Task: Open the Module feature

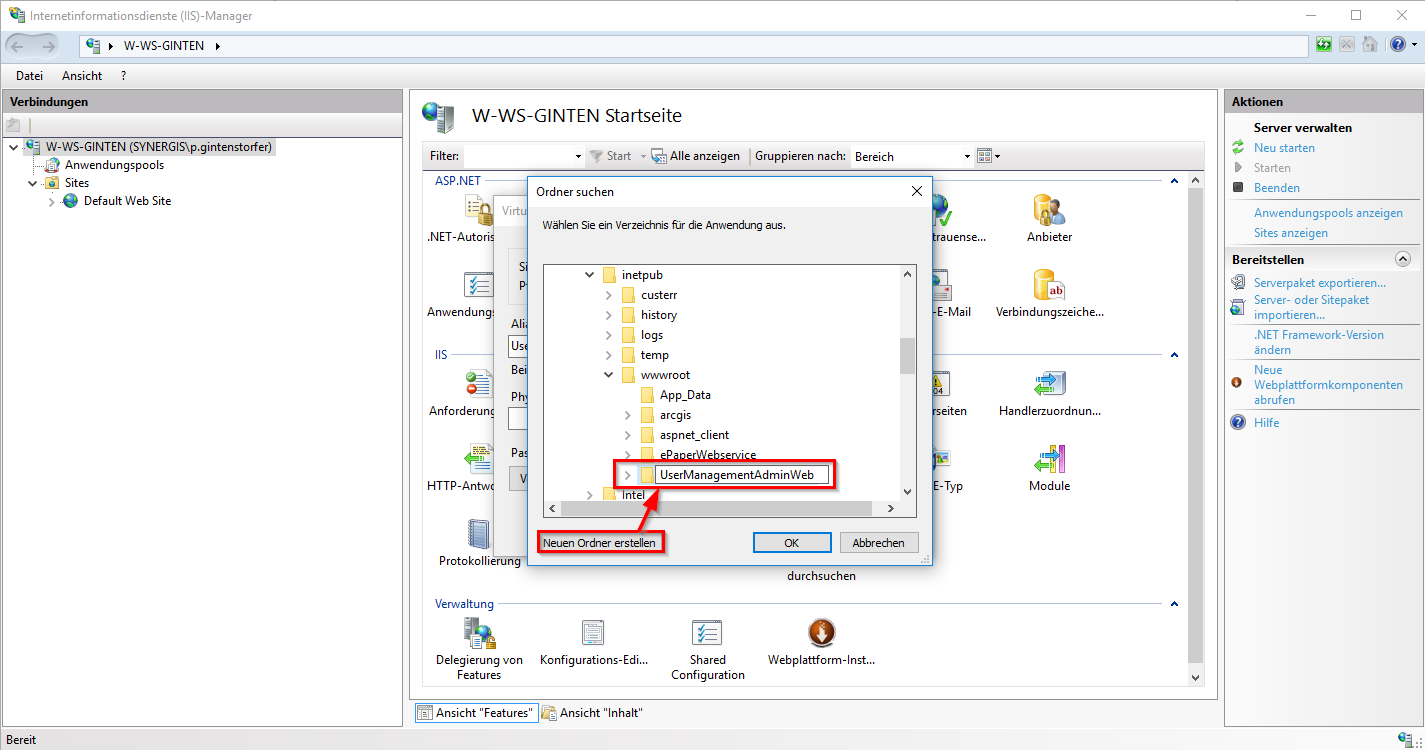Action: [1048, 460]
